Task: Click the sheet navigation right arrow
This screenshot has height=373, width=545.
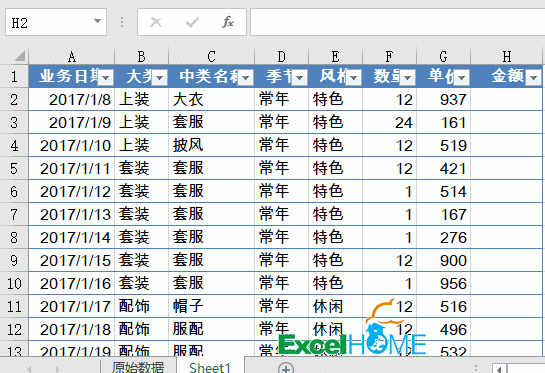Action: (x=57, y=369)
